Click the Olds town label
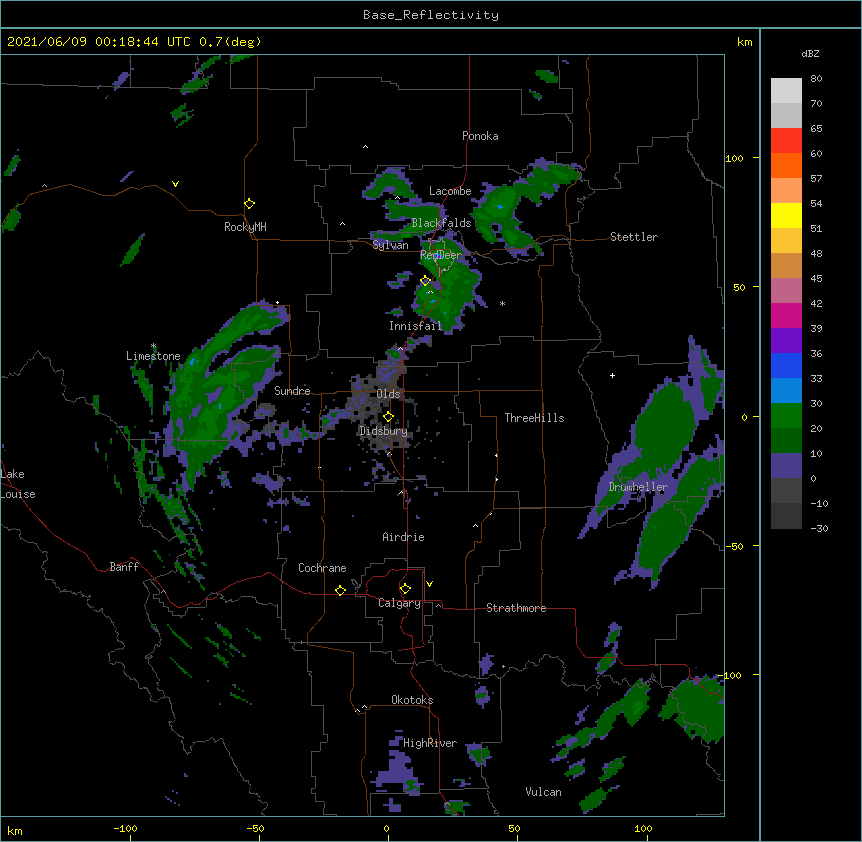This screenshot has height=842, width=862. (x=388, y=394)
